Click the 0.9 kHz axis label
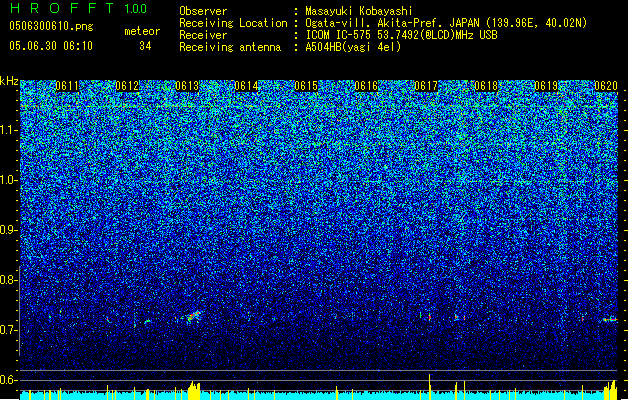The image size is (629, 400). (x=8, y=230)
